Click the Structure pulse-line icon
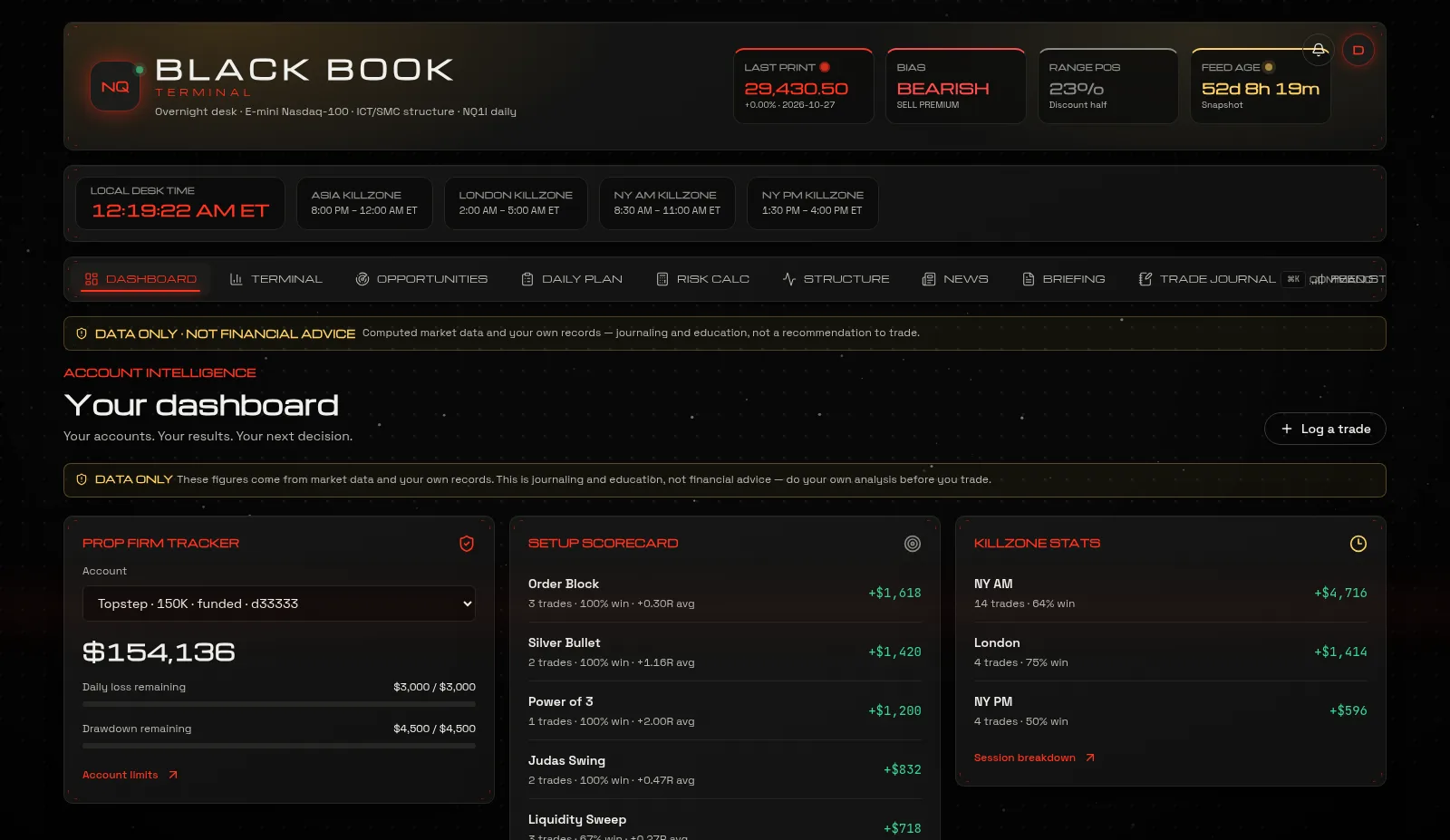This screenshot has width=1450, height=840. [789, 279]
